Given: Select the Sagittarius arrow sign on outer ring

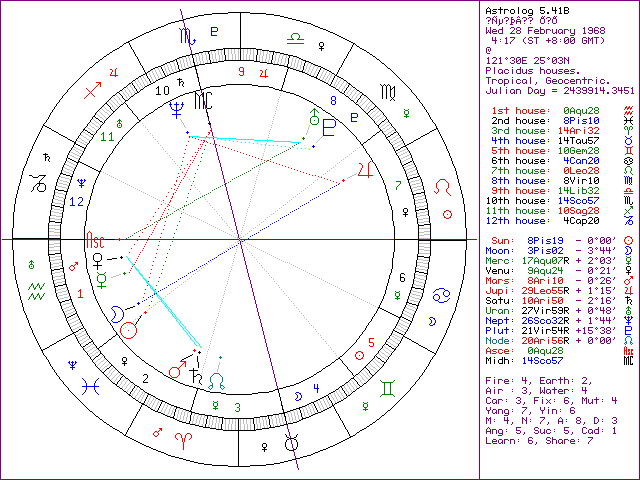Looking at the screenshot, I should click(94, 90).
